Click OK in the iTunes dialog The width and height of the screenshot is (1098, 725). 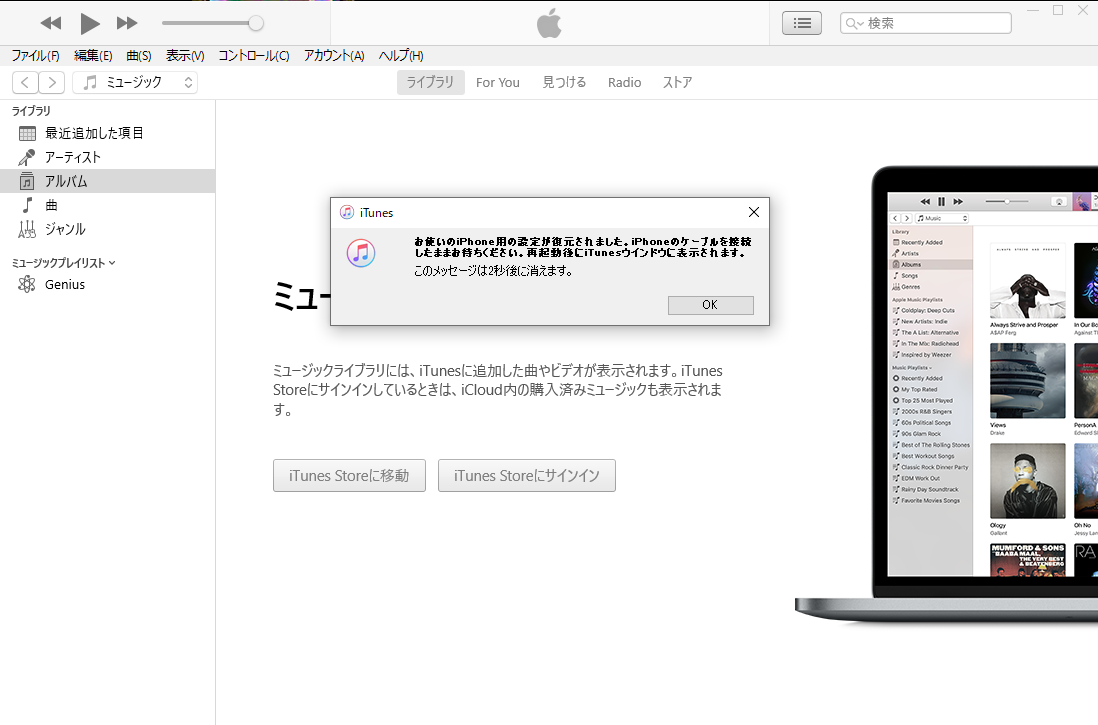click(710, 305)
